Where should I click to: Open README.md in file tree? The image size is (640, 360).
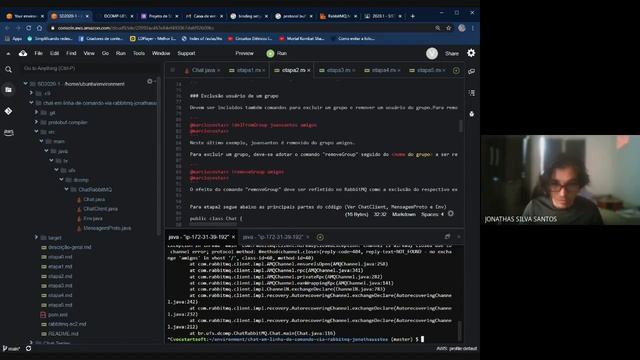63,333
